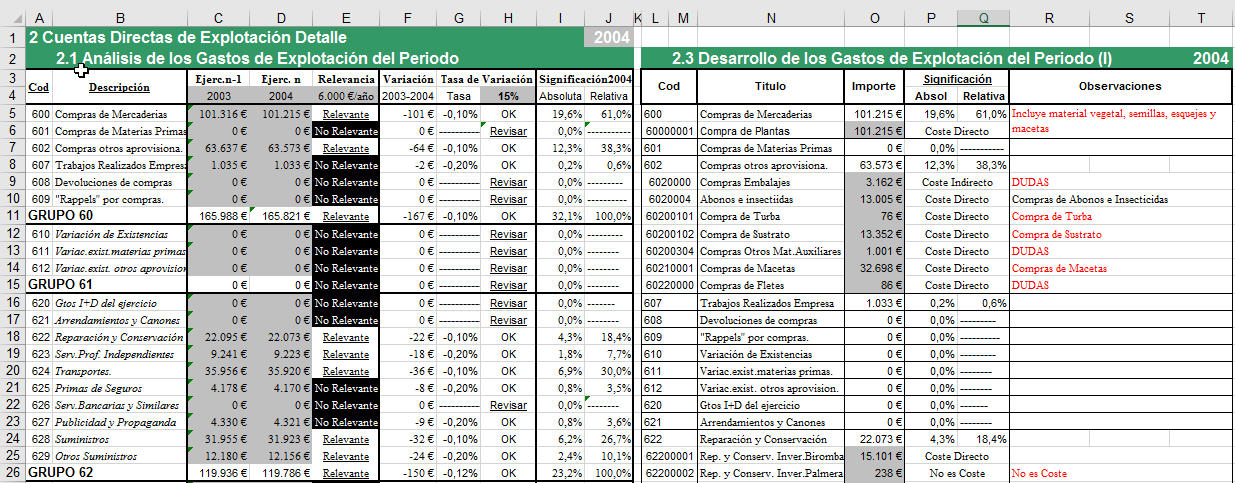Select column N header
This screenshot has width=1235, height=483.
[x=768, y=18]
